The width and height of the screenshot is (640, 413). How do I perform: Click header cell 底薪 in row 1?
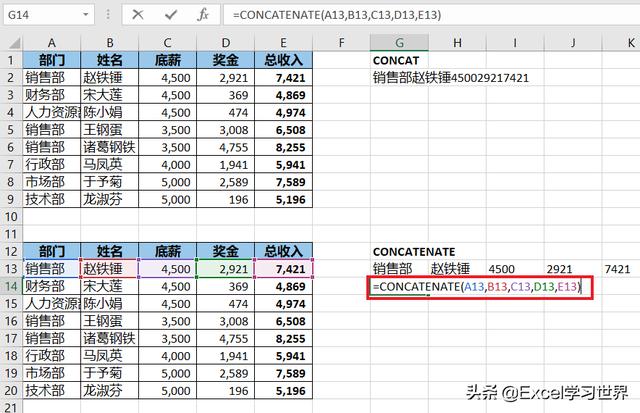[167, 60]
